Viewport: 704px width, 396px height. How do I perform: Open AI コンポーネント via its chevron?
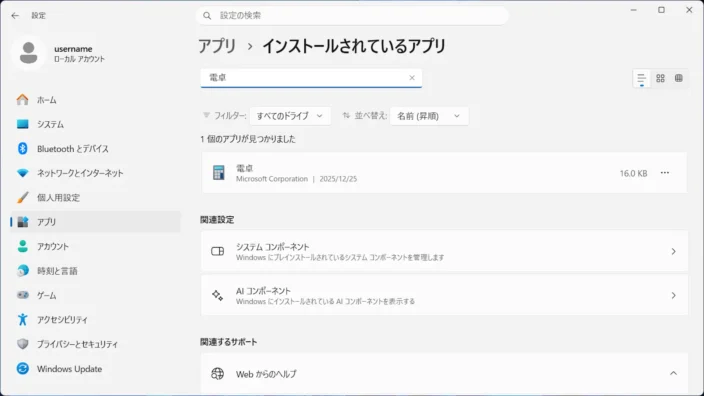click(x=673, y=295)
